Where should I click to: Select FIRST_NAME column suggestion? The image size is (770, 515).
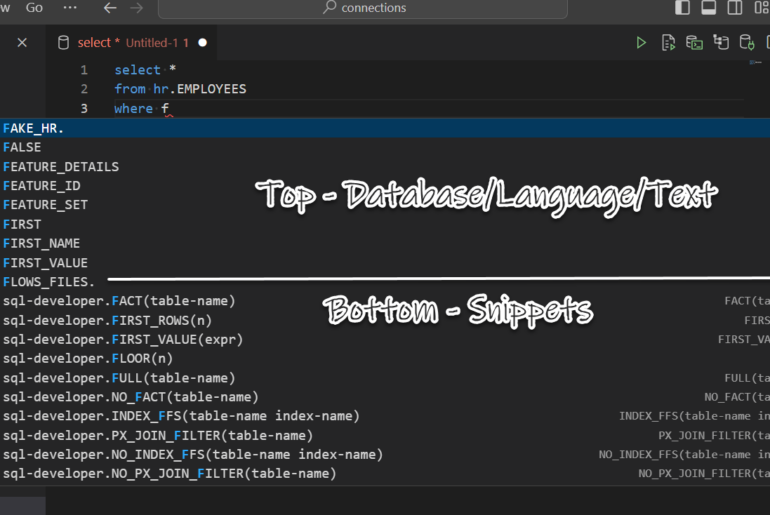click(385, 244)
